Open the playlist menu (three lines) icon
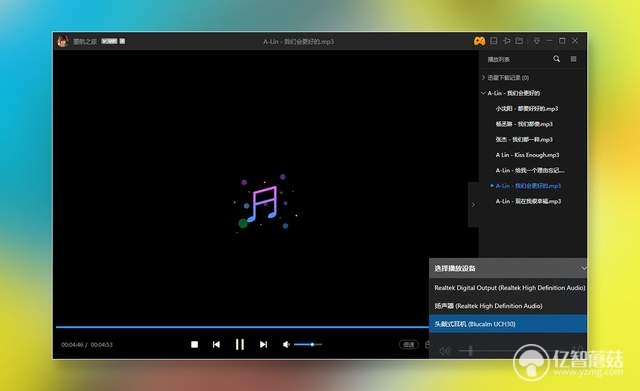This screenshot has height=391, width=640. tap(573, 59)
